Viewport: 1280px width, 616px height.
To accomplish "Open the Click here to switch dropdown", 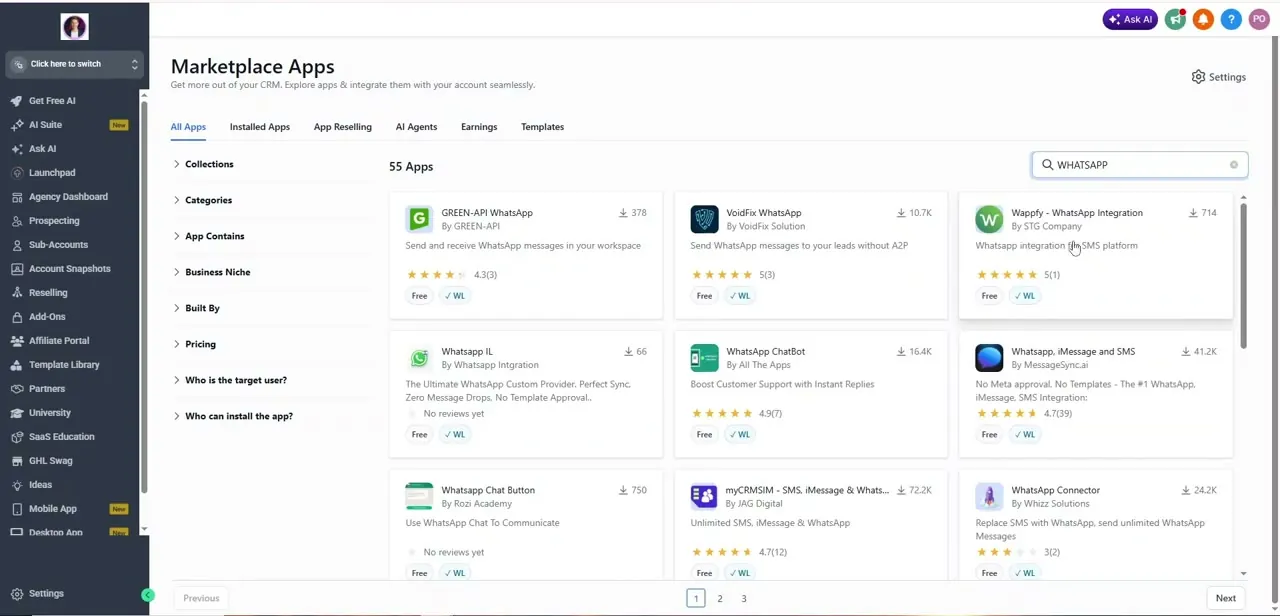I will [74, 64].
